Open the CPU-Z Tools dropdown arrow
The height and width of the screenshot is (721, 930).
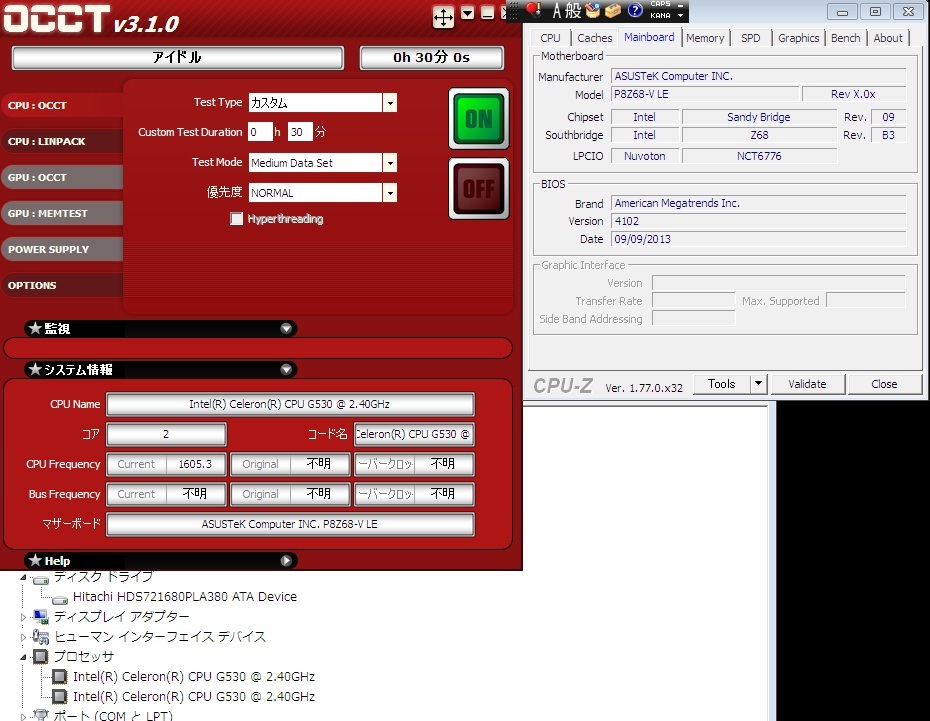point(759,384)
